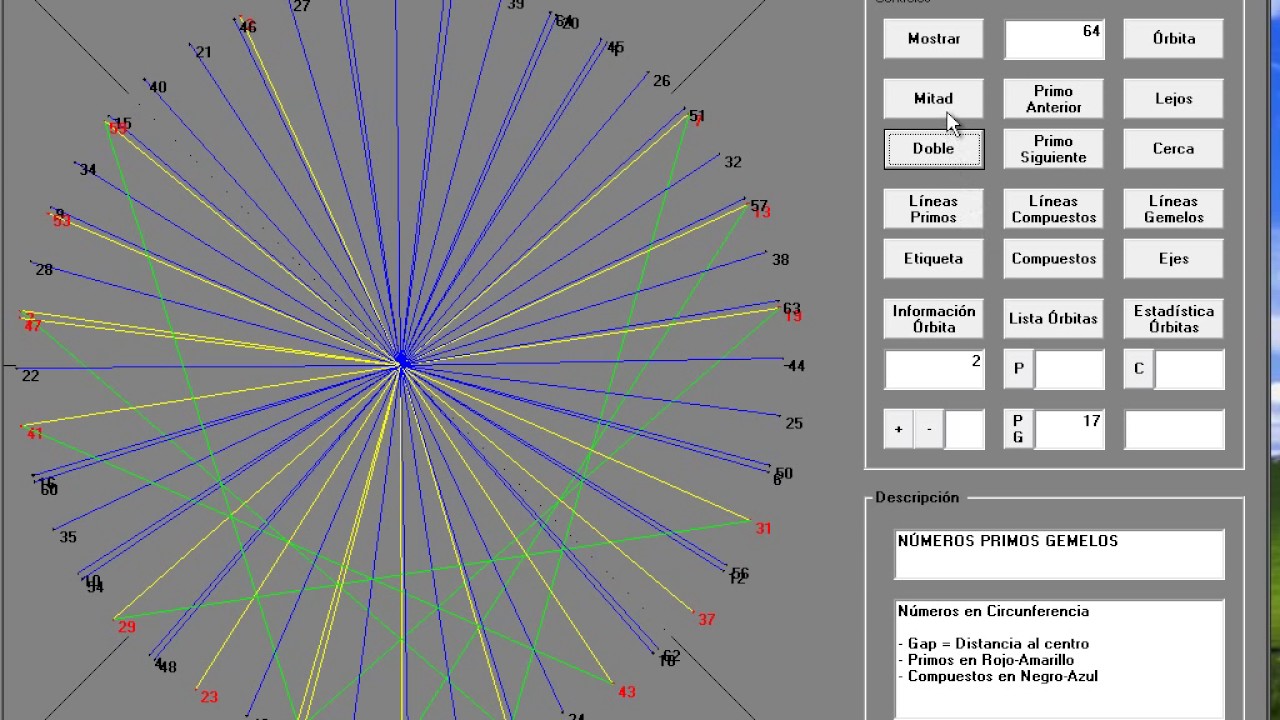Screen dimensions: 1280x720
Task: Click the black number label 40
Action: pos(157,87)
